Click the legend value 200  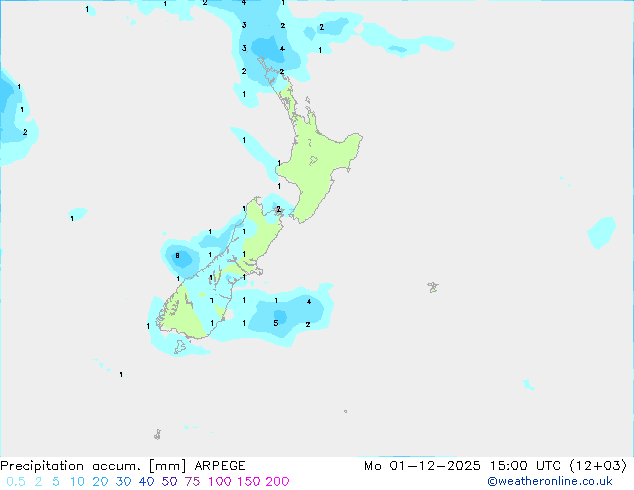point(277,482)
